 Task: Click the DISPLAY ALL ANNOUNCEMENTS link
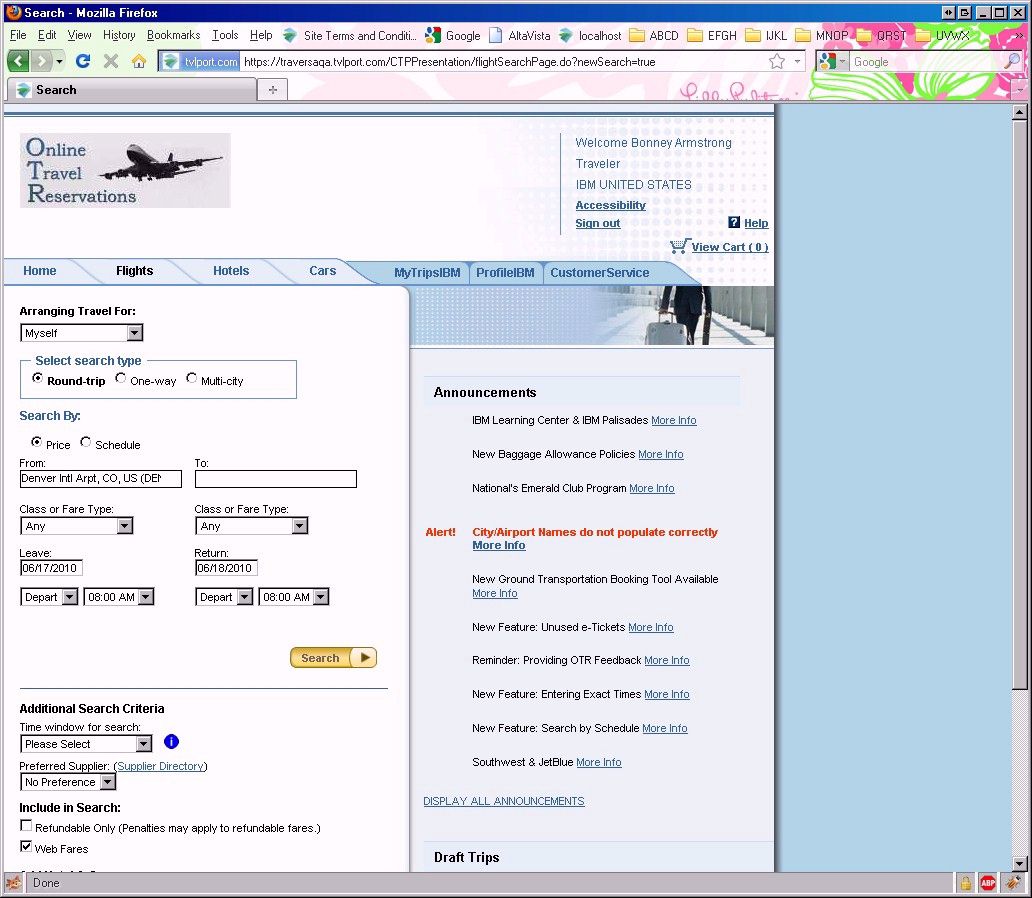click(x=503, y=801)
